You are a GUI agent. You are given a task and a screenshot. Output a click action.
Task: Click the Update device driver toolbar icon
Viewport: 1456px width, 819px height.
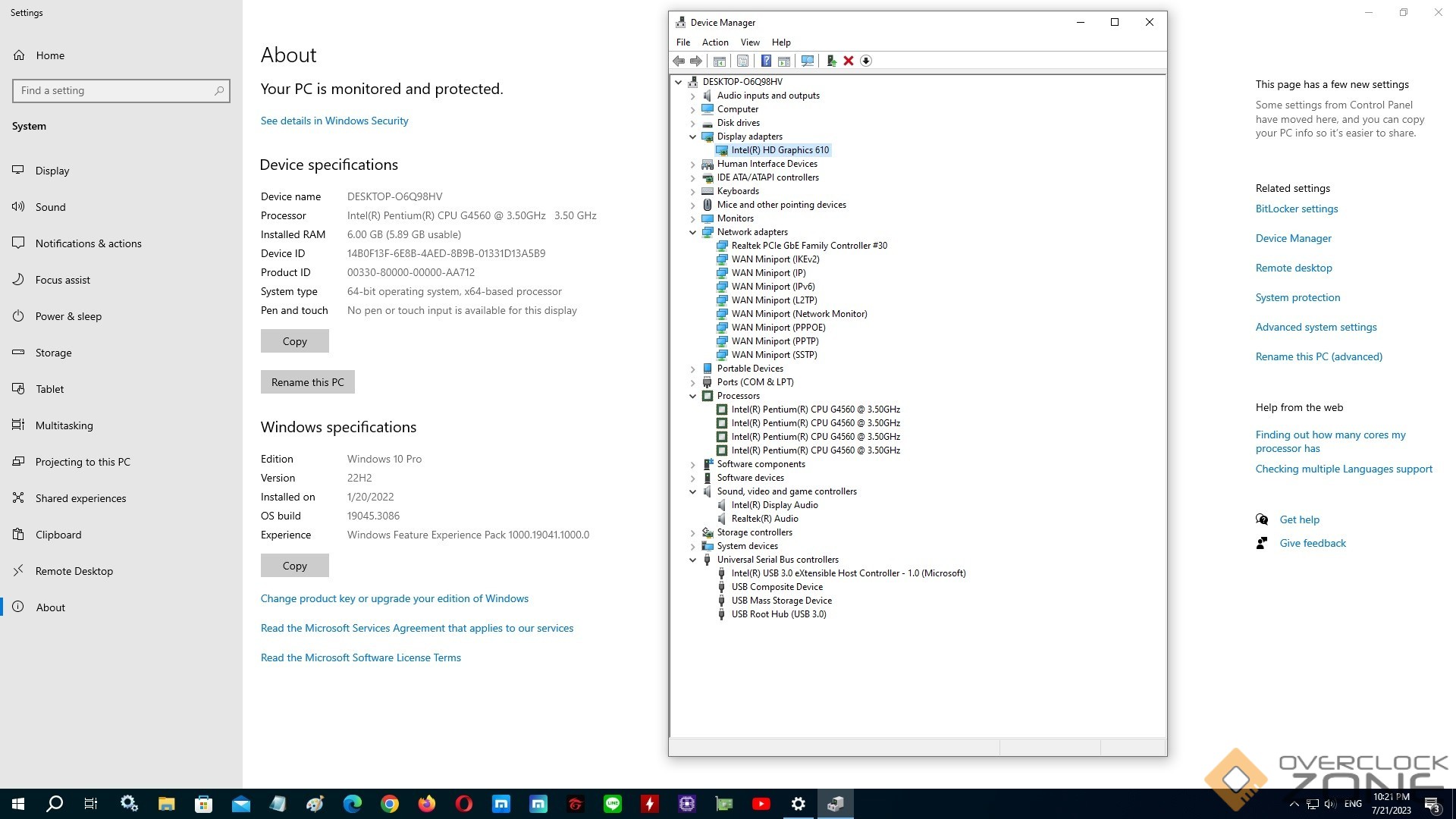(831, 61)
